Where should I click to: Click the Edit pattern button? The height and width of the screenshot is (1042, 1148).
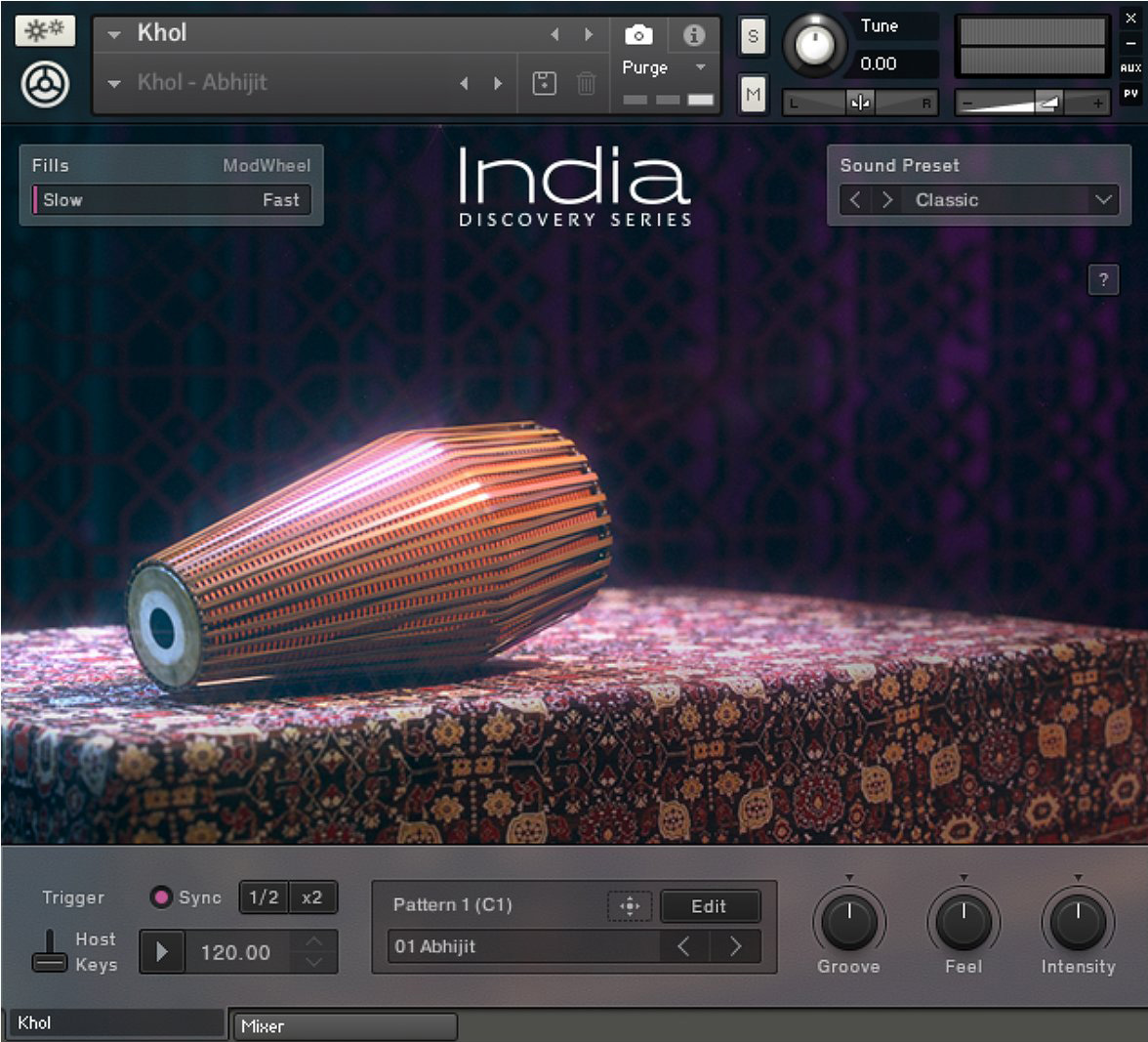710,906
